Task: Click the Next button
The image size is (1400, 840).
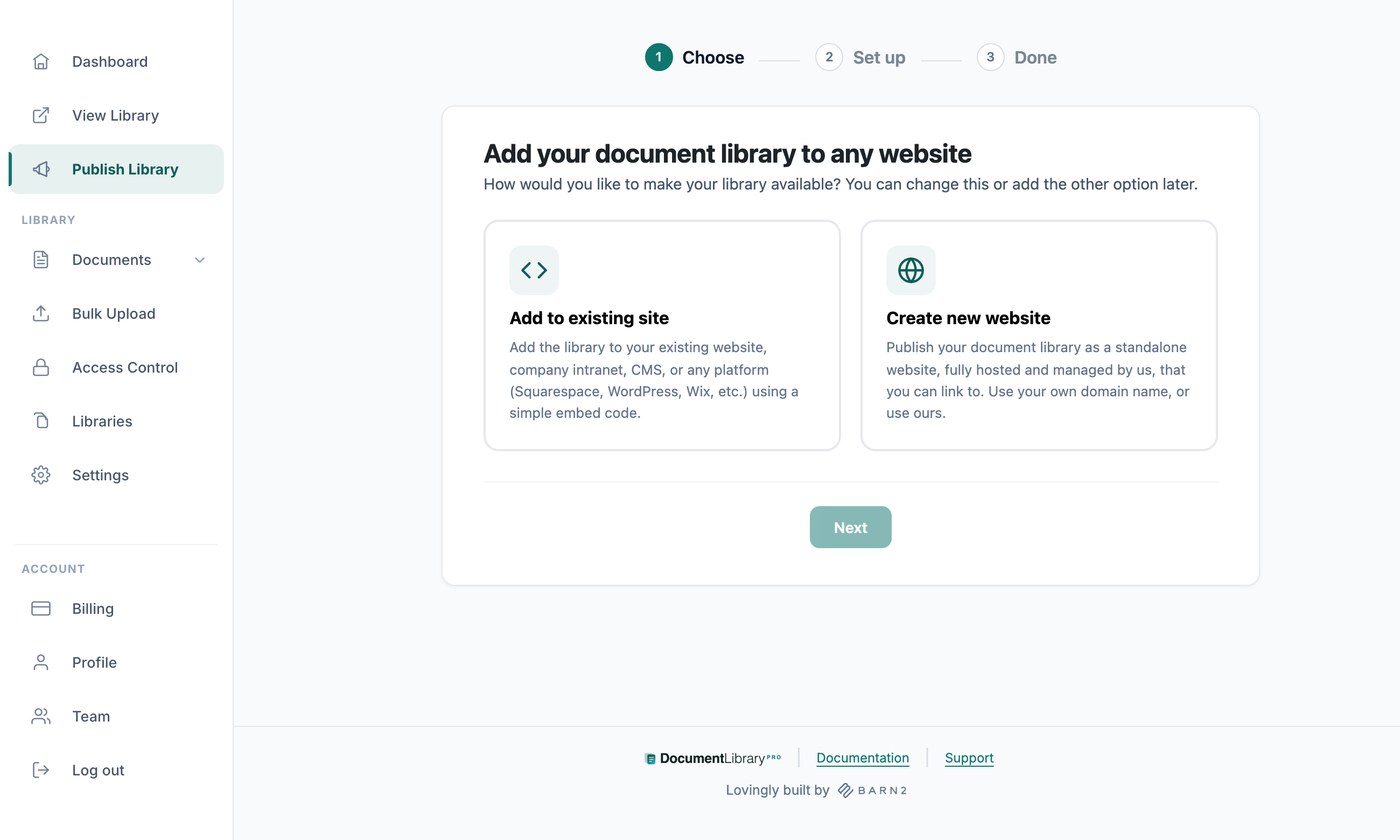Action: point(850,528)
